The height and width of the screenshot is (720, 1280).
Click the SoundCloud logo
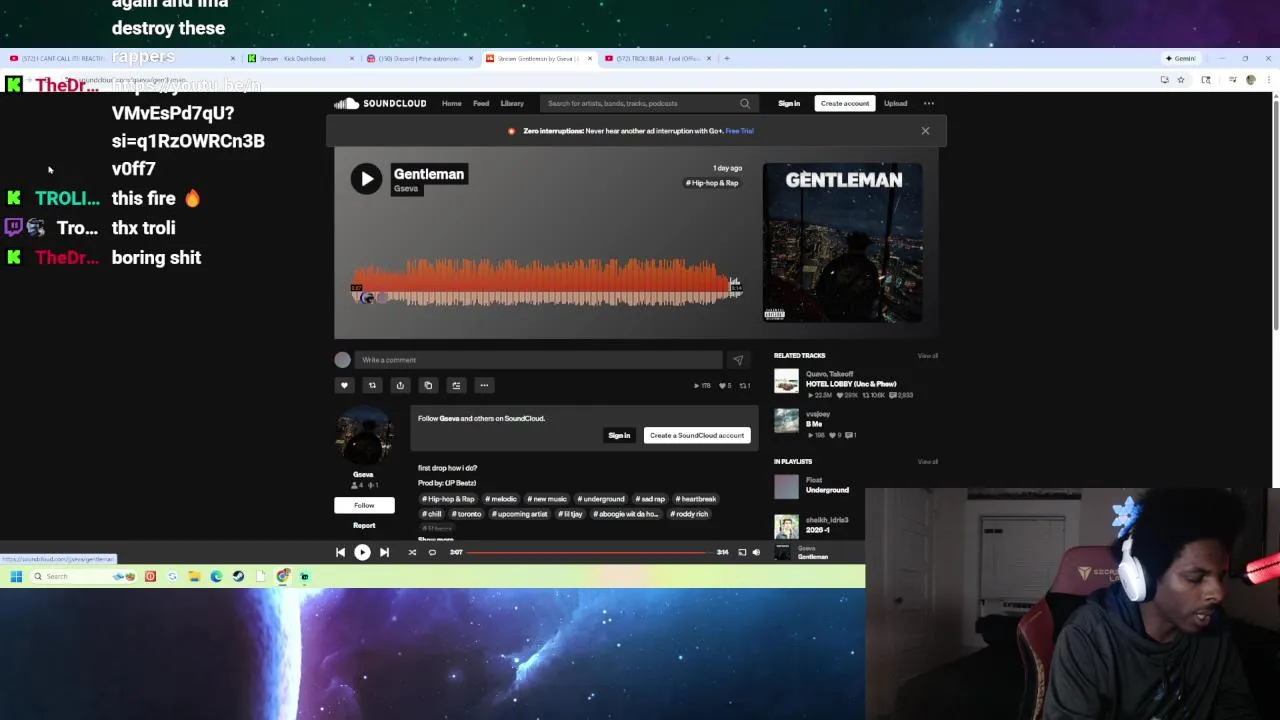[x=380, y=103]
